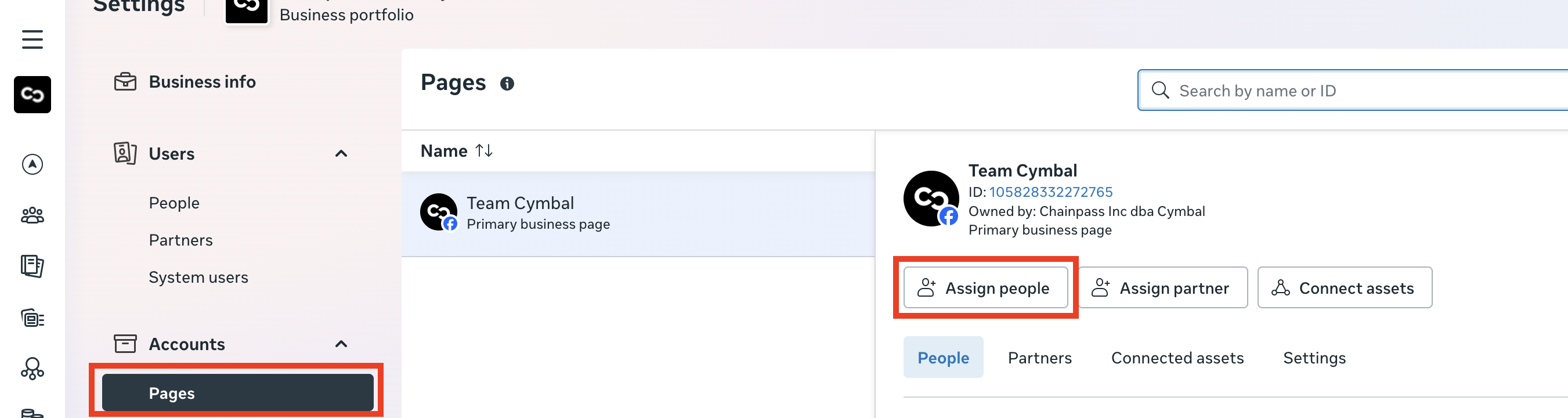Click the info icon beside Pages heading
This screenshot has width=1568, height=418.
pyautogui.click(x=507, y=84)
